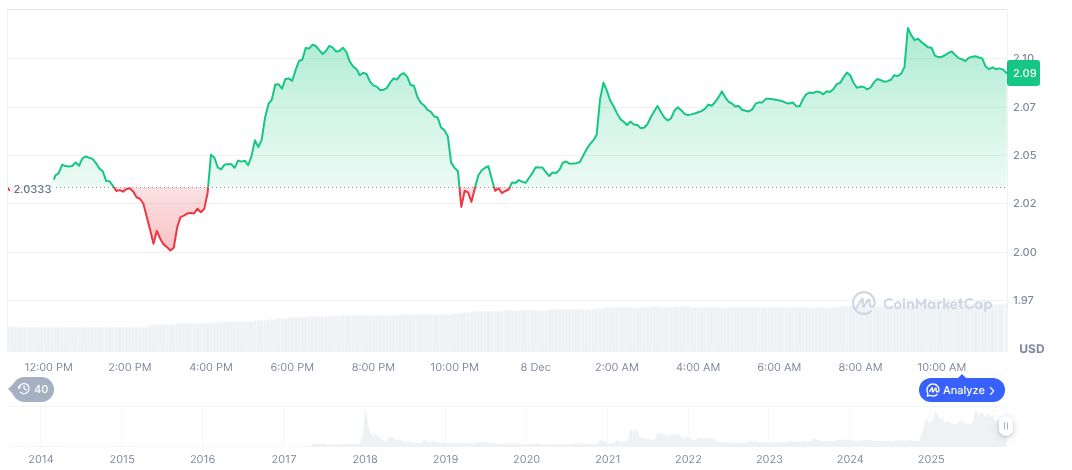The image size is (1072, 470).
Task: Click the 1.97 price axis label
Action: pyautogui.click(x=1023, y=300)
